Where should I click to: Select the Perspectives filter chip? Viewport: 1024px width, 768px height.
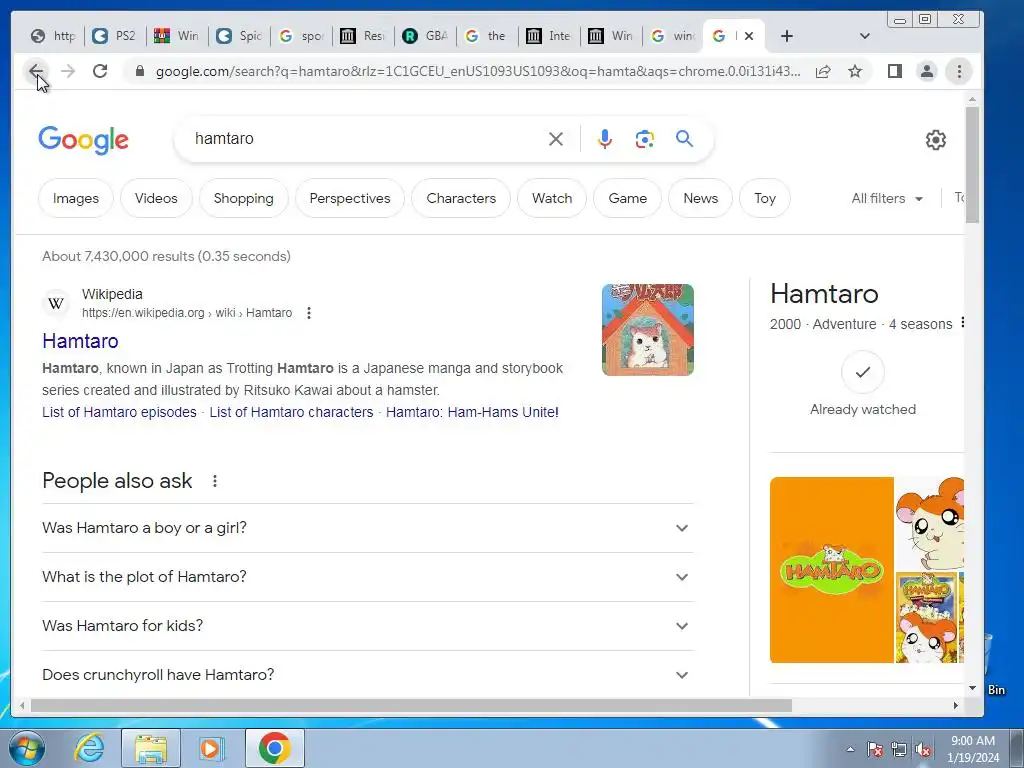350,198
